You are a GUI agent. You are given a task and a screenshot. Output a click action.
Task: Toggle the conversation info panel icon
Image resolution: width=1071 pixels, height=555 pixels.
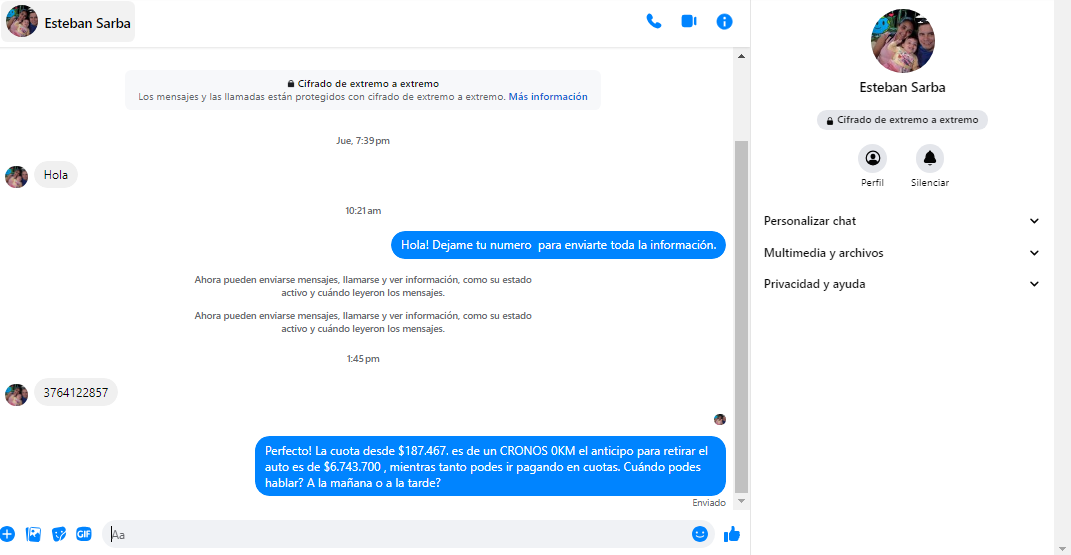coord(725,21)
